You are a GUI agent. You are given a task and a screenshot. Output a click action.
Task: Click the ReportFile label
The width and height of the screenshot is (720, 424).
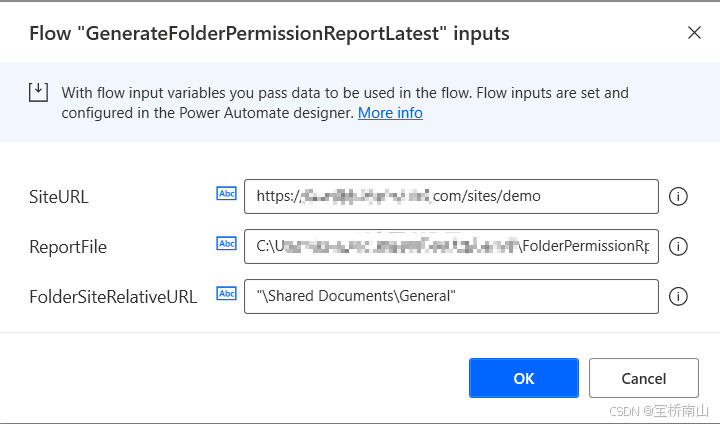click(x=68, y=247)
